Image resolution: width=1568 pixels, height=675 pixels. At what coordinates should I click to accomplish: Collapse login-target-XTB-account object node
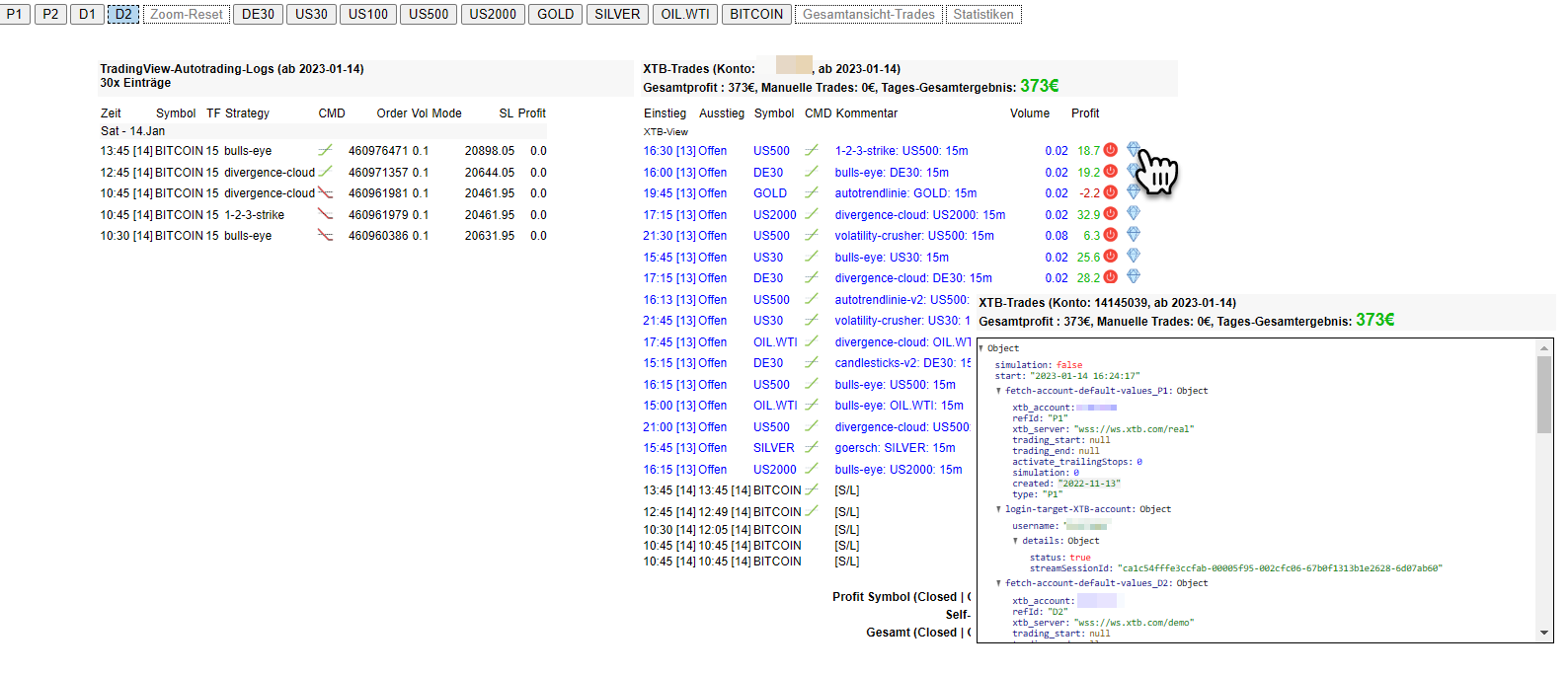click(x=998, y=509)
